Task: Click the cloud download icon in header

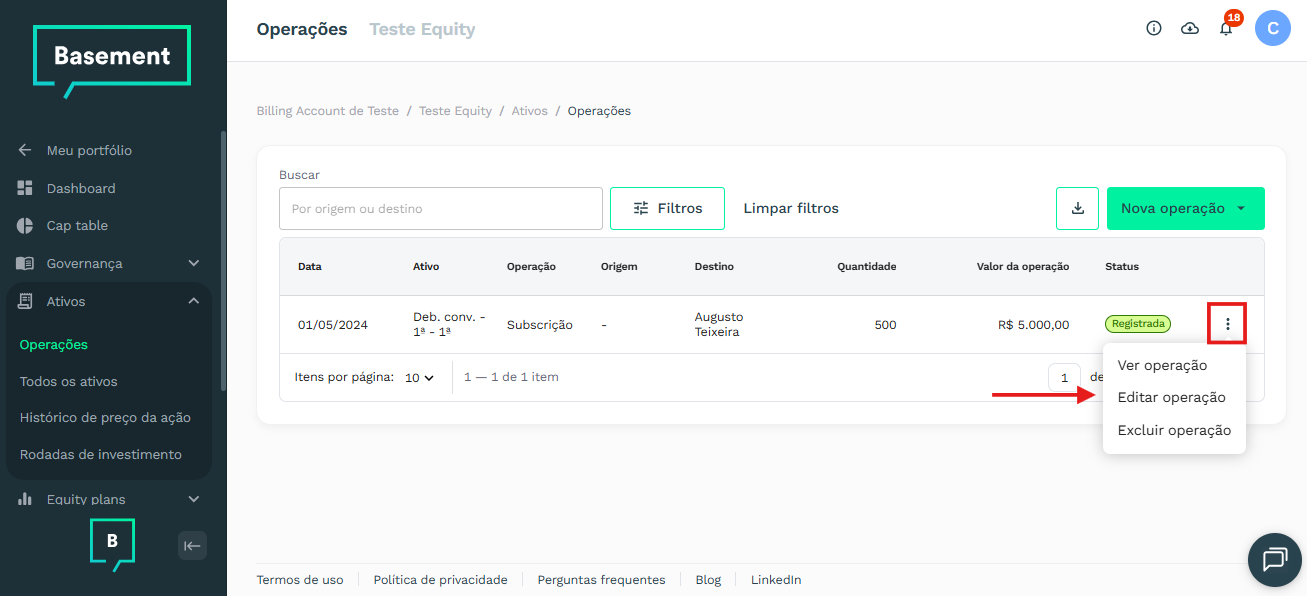Action: tap(1190, 28)
